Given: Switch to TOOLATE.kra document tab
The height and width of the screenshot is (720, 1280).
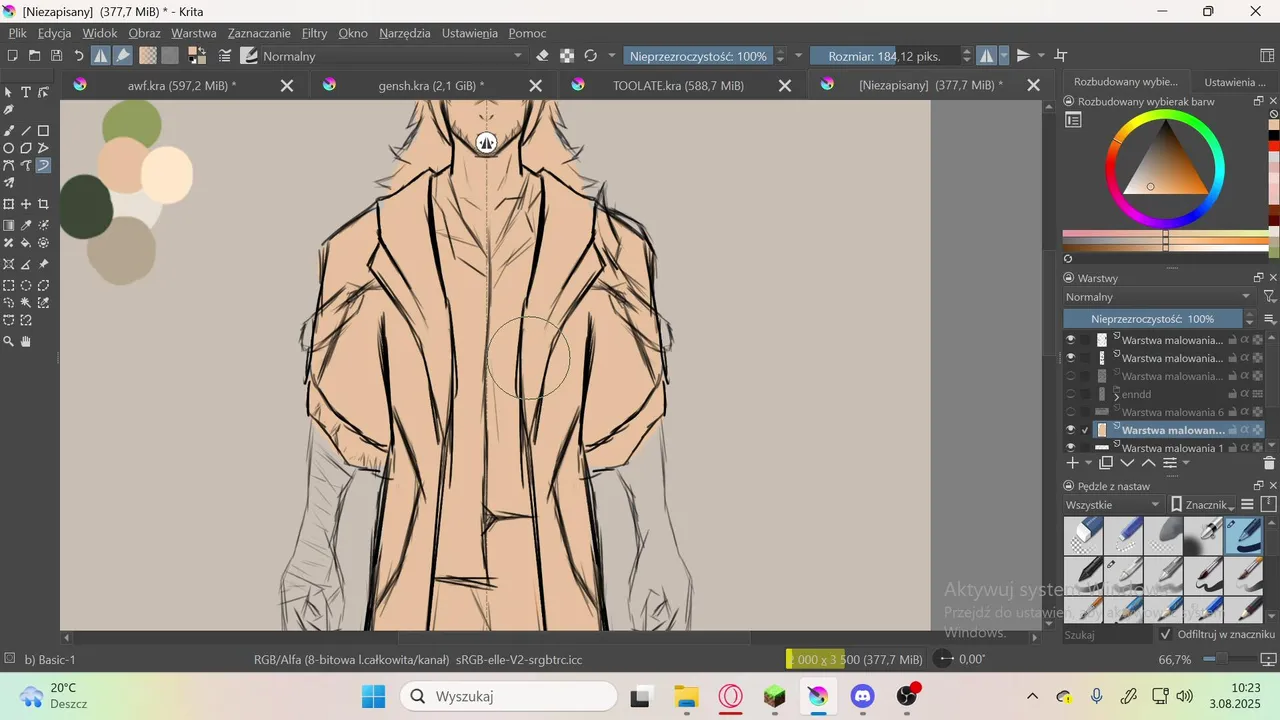Looking at the screenshot, I should (679, 86).
